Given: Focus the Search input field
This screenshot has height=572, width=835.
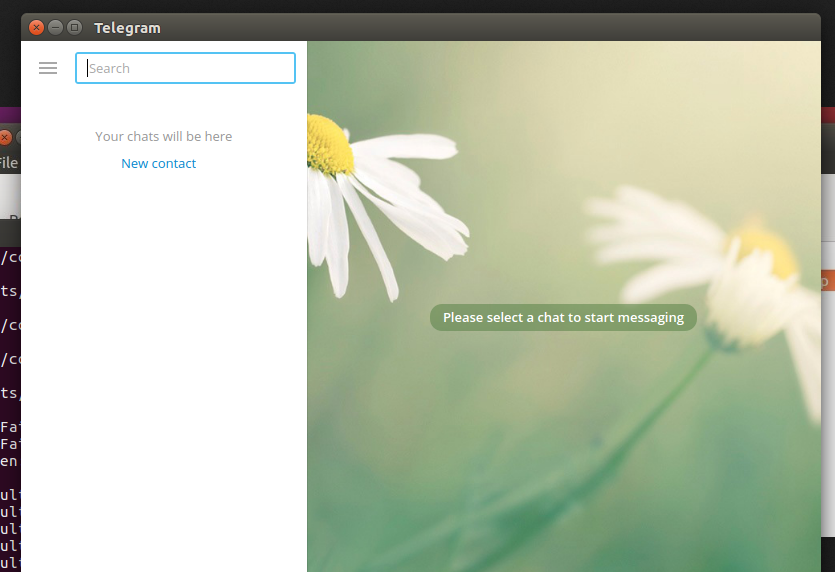Looking at the screenshot, I should (186, 68).
